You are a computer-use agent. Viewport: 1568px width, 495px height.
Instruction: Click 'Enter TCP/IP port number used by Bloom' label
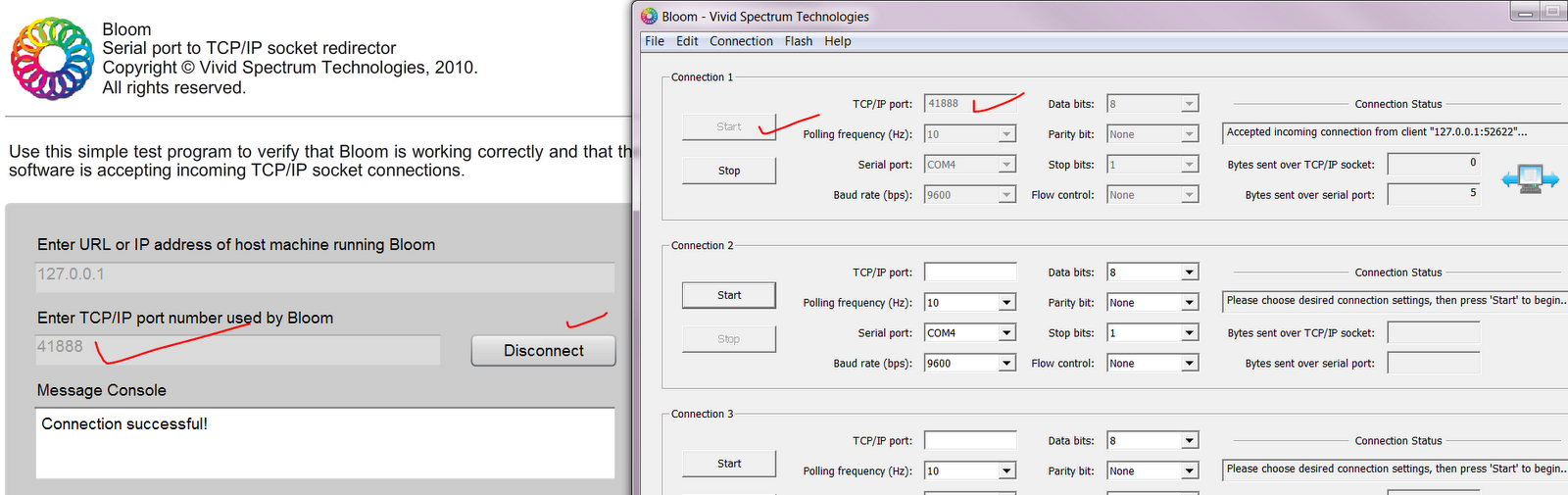click(185, 318)
